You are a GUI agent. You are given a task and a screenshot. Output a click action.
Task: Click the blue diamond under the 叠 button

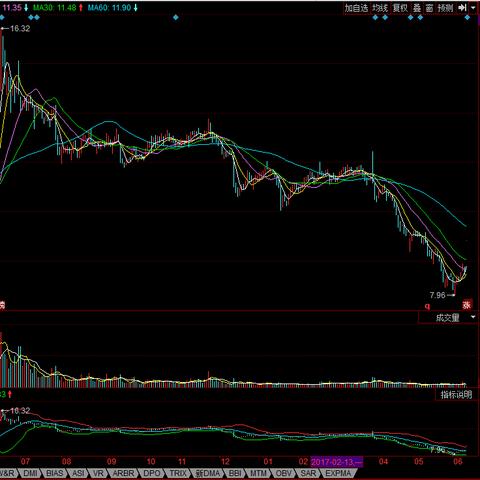pos(411,17)
